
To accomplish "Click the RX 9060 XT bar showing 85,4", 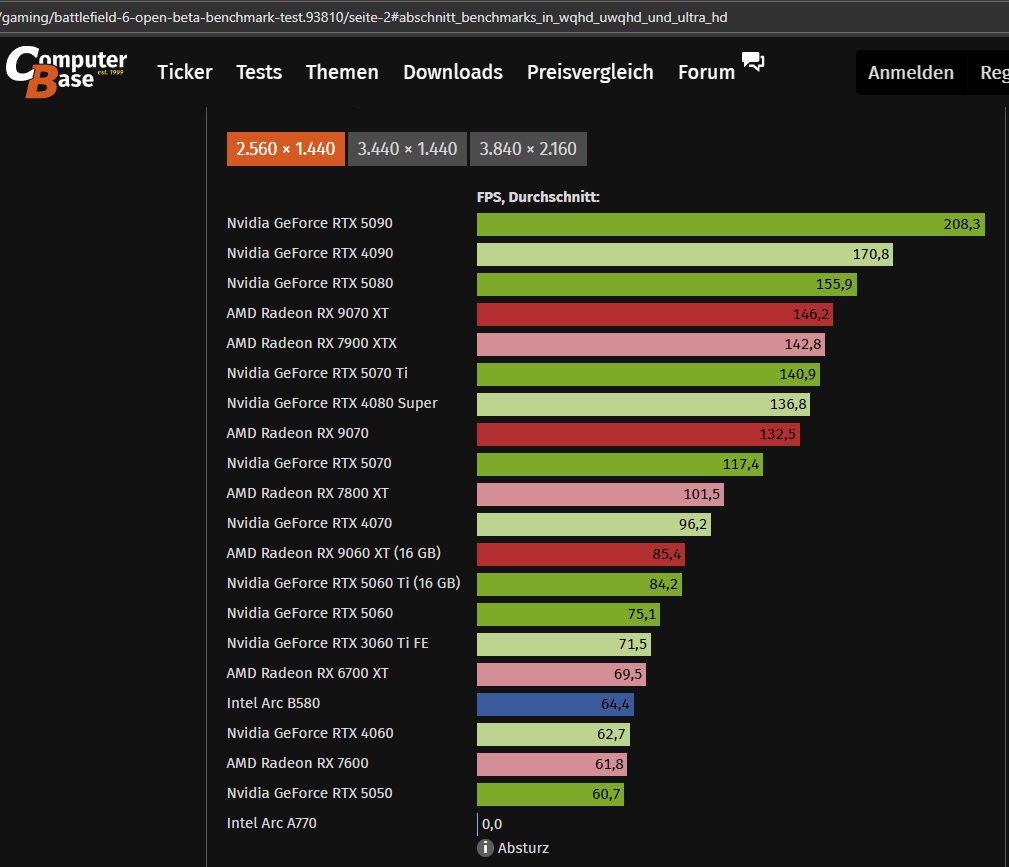I will 581,554.
